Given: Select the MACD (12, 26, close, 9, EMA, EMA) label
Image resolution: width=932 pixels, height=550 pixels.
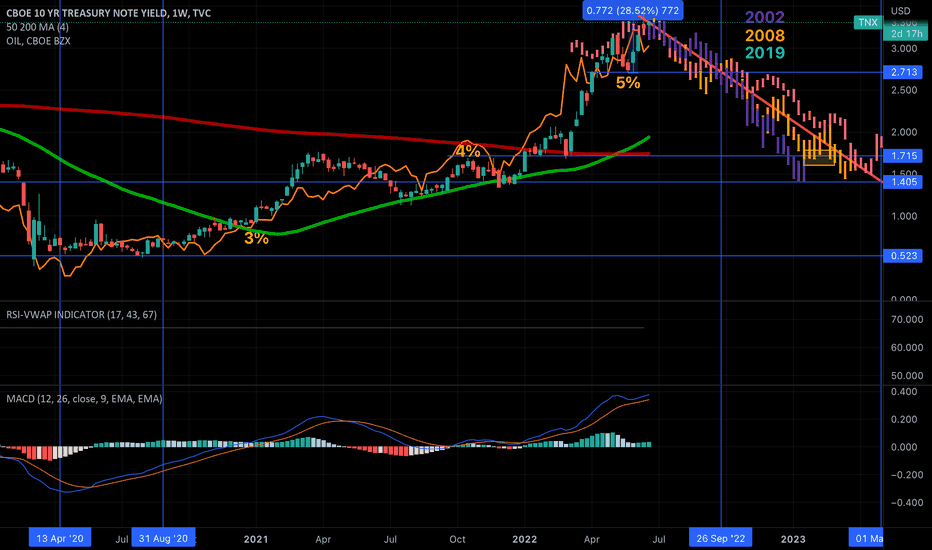Looking at the screenshot, I should [84, 398].
